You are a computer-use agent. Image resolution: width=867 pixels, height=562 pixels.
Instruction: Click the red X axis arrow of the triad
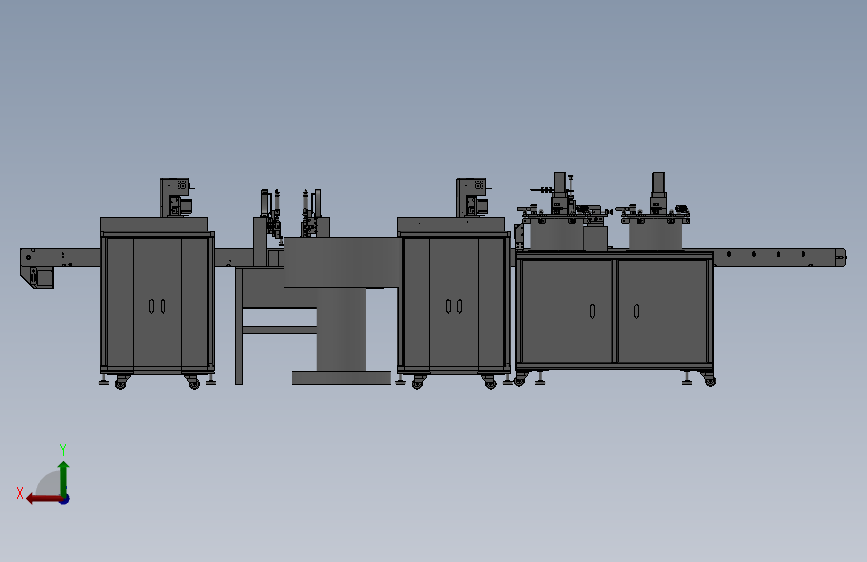click(x=44, y=499)
